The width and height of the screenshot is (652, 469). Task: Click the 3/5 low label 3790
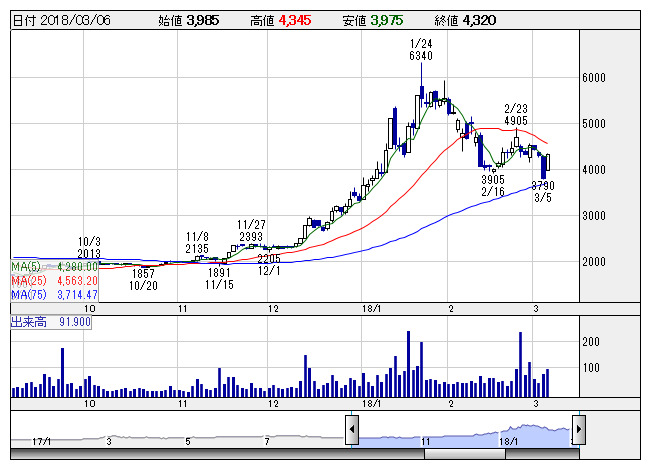(542, 185)
